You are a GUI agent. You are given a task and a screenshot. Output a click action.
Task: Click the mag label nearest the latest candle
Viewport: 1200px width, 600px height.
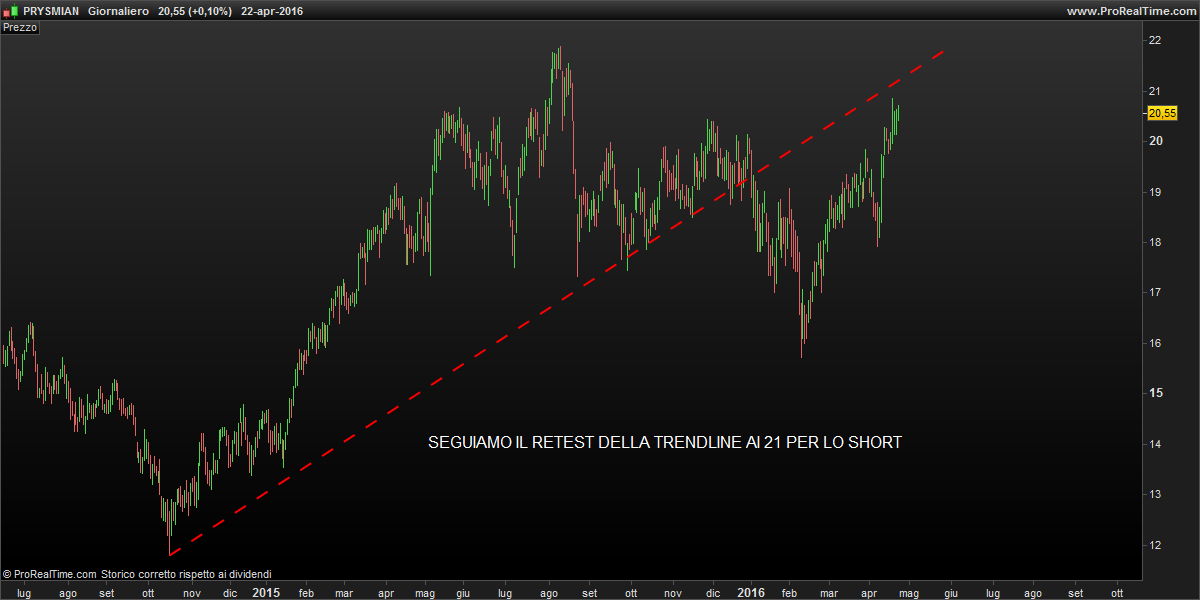(x=908, y=593)
